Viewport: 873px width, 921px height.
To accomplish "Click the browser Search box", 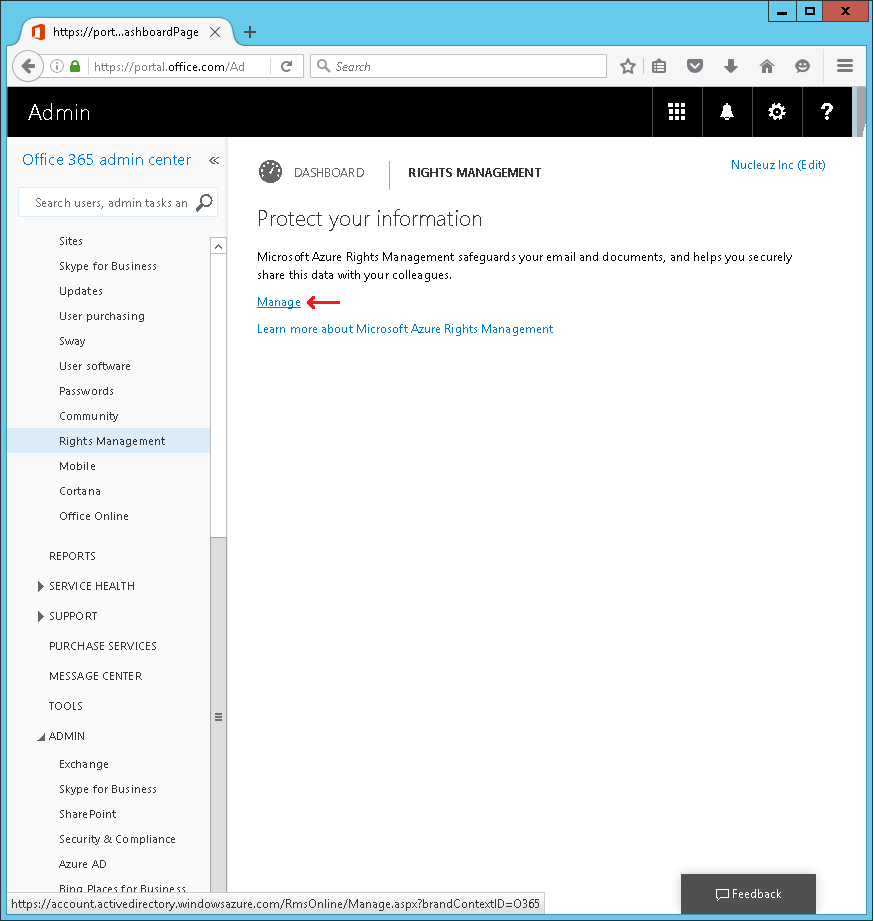I will pos(458,66).
